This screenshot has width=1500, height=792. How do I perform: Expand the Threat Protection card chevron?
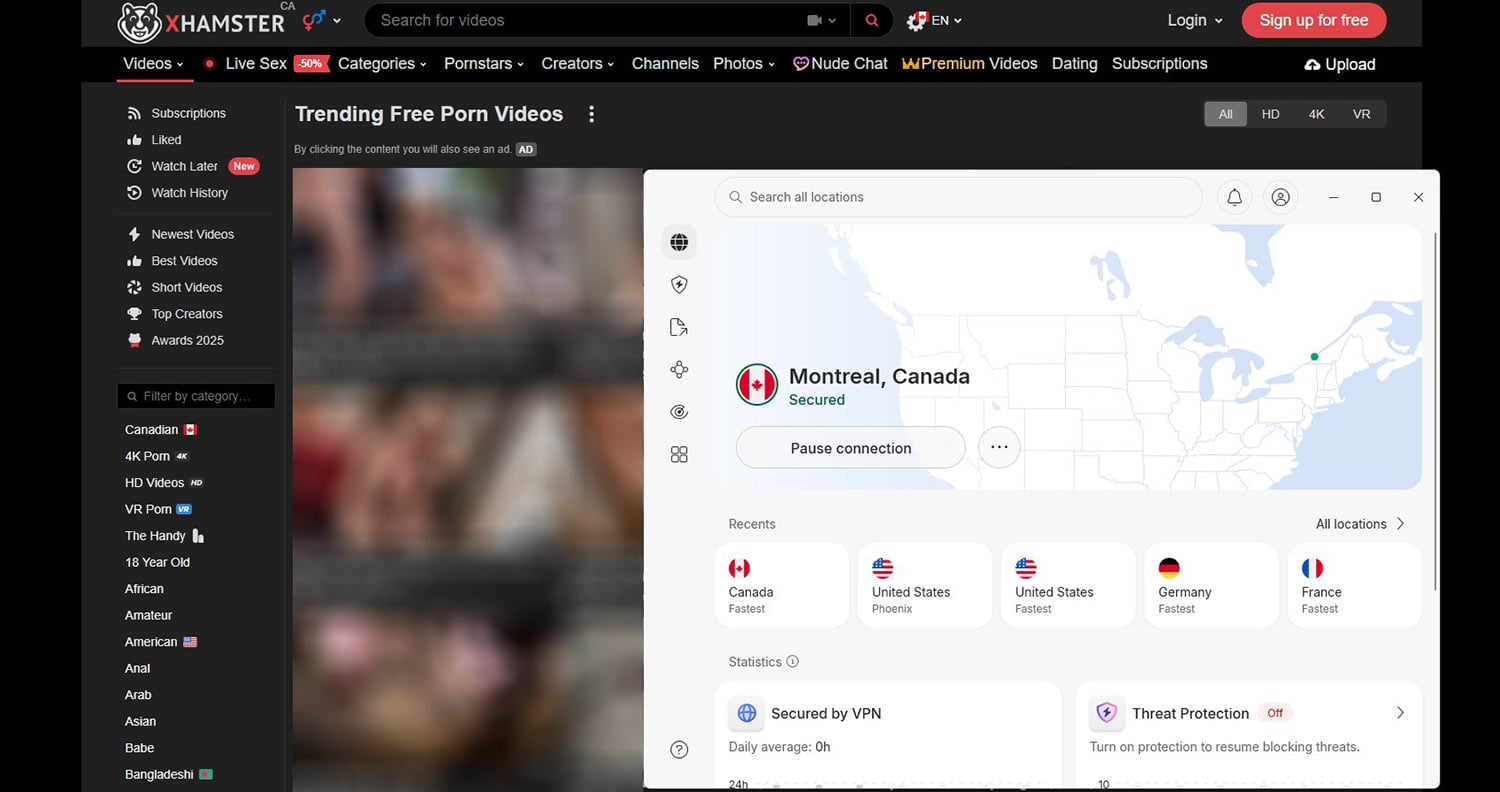[1400, 713]
